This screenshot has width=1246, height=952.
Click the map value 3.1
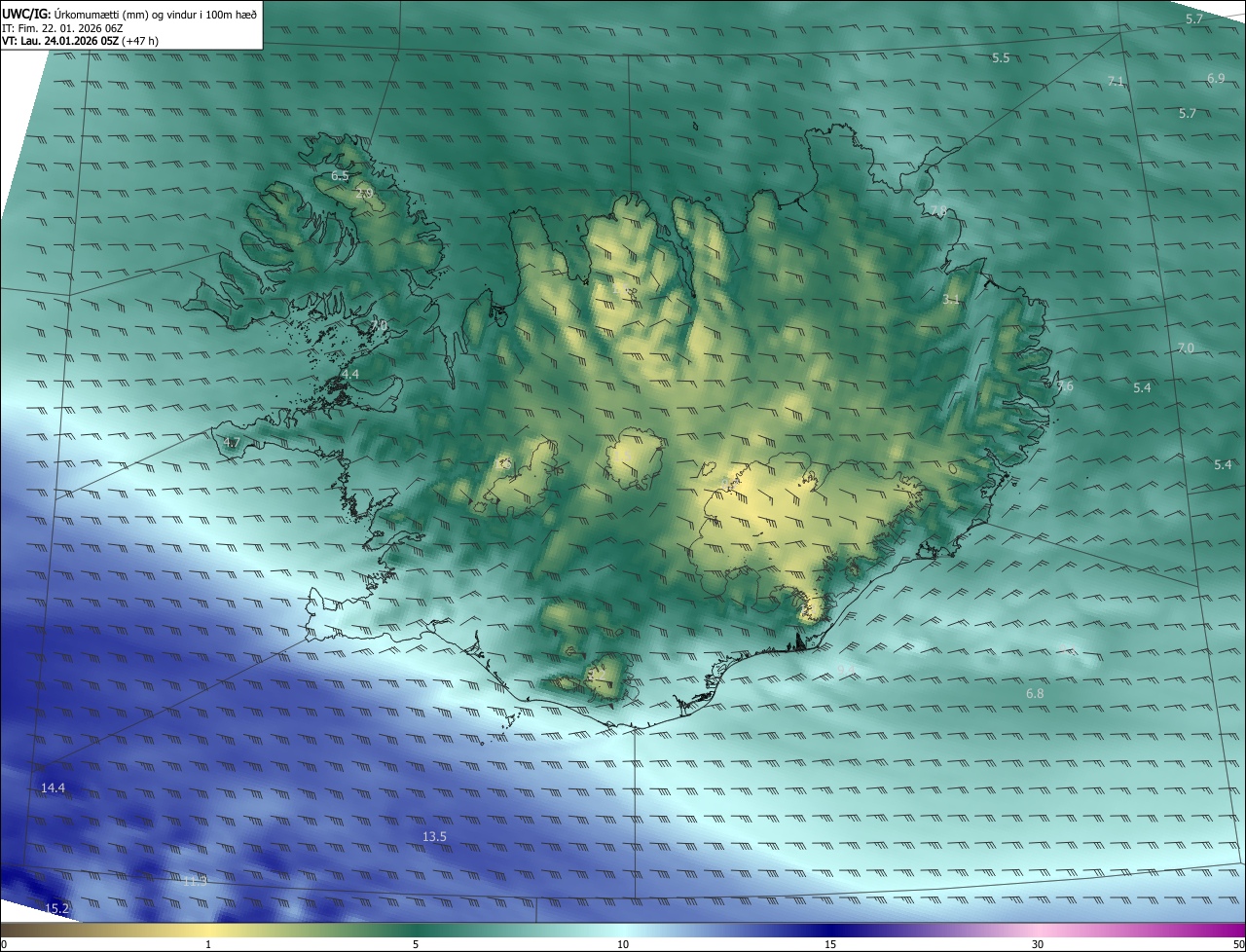point(951,300)
